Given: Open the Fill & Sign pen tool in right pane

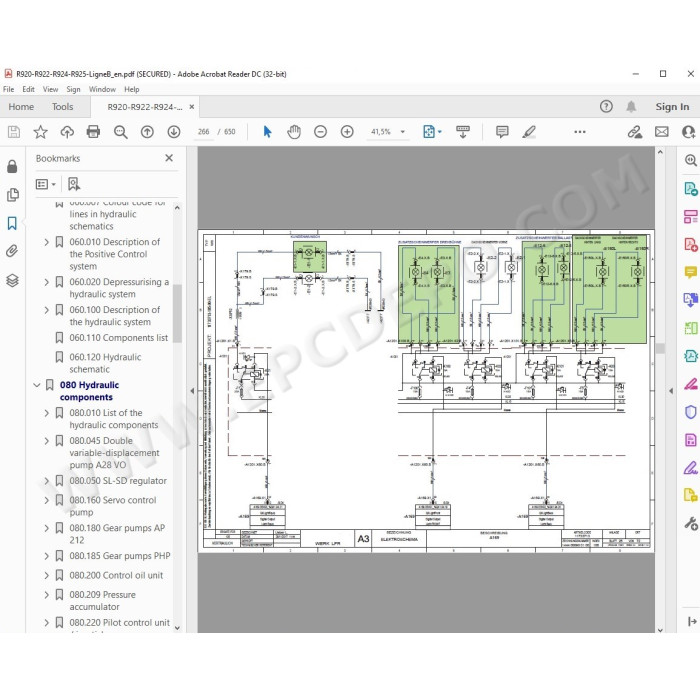Looking at the screenshot, I should point(691,468).
